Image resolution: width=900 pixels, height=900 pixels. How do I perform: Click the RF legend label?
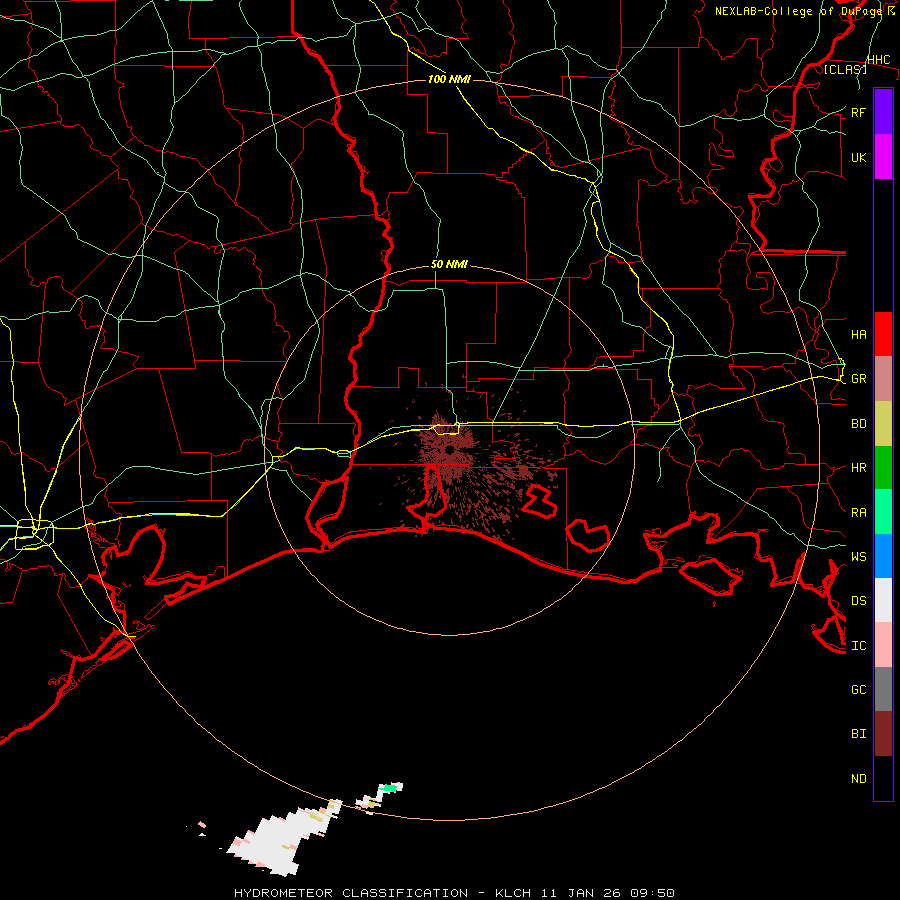[x=858, y=112]
